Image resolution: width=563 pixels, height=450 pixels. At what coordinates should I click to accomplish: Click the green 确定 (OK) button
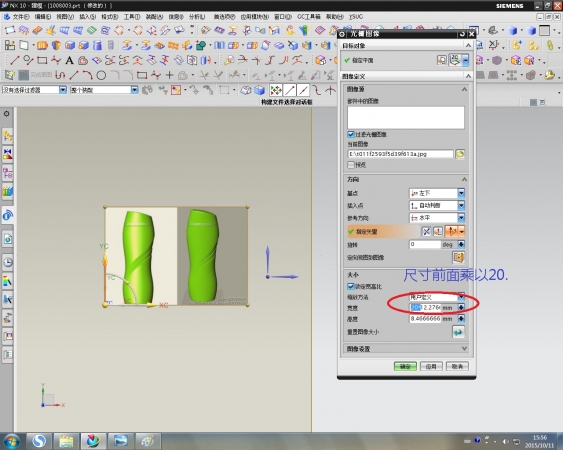pos(405,366)
